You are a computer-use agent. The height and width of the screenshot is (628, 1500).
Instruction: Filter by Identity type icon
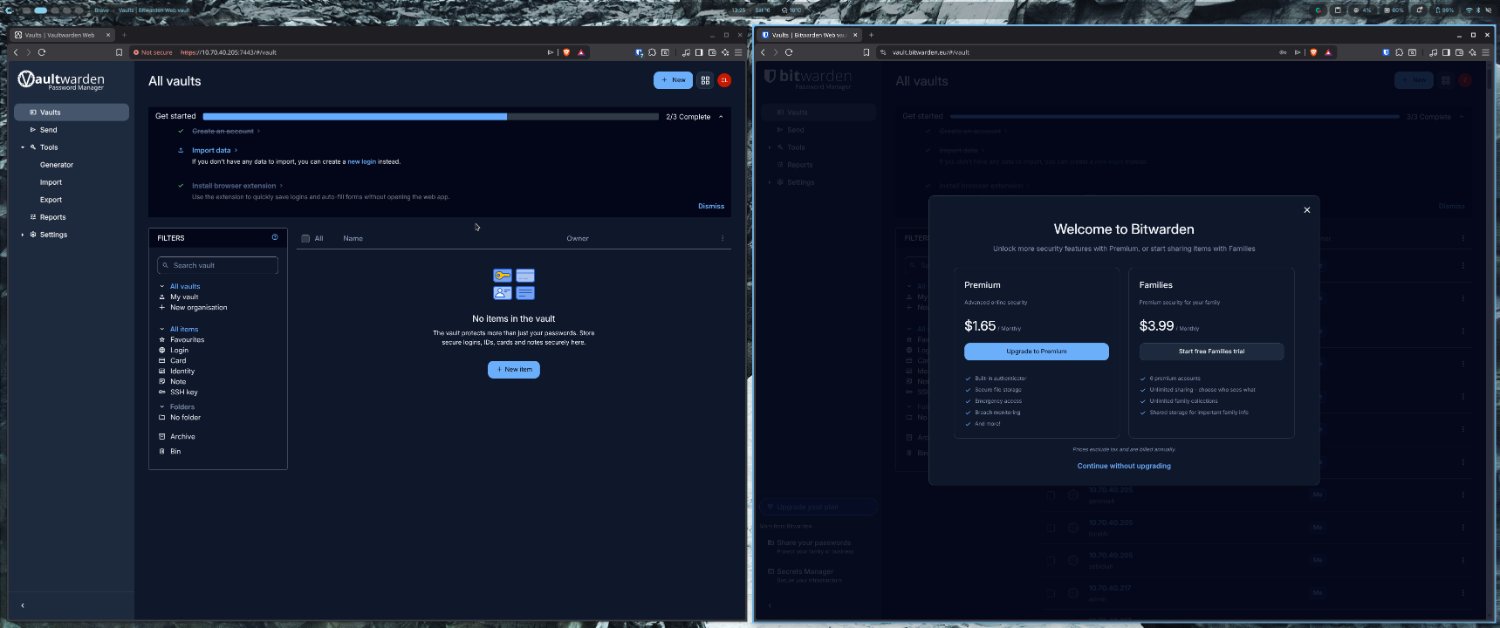[x=162, y=371]
